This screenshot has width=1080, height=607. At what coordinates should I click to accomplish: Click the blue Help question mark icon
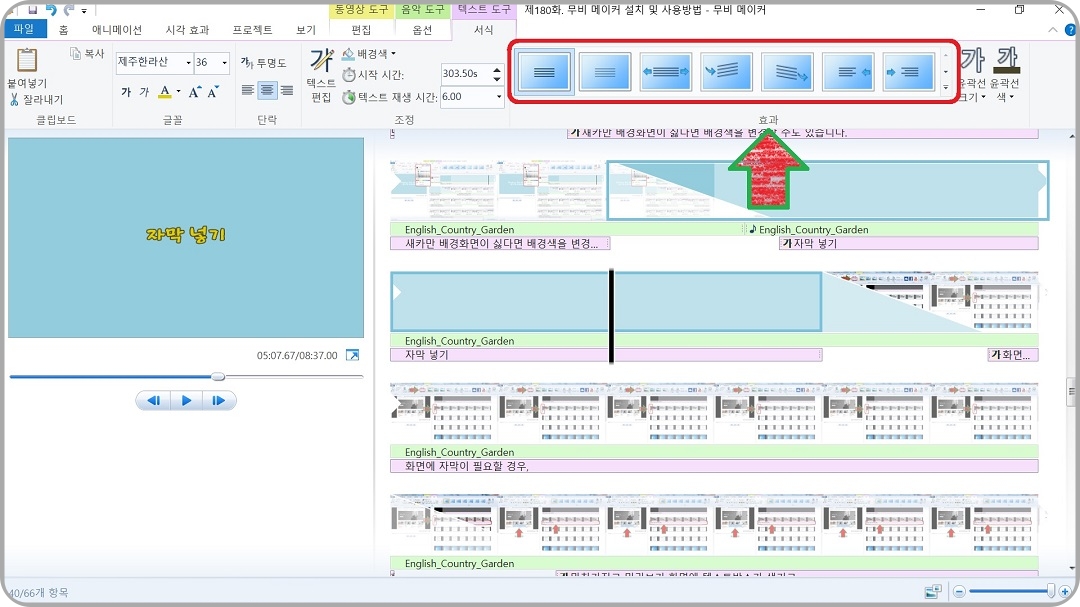(x=1070, y=30)
